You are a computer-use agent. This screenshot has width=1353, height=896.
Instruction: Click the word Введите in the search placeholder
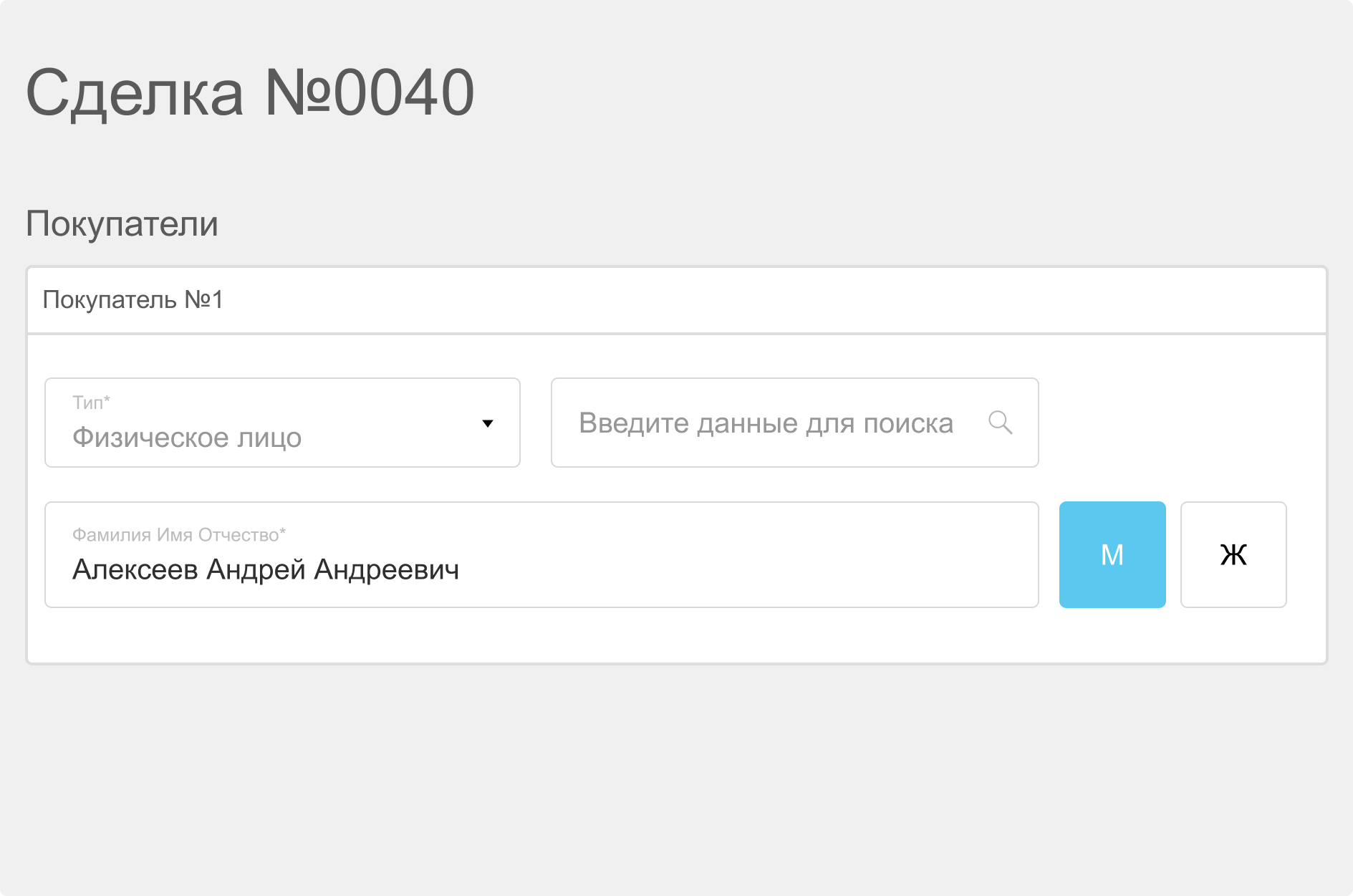tap(633, 423)
